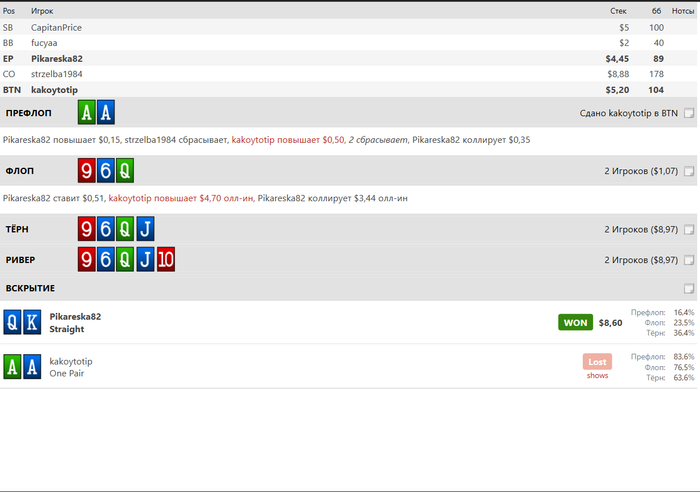700x492 pixels.
Task: Click the pink Lost badge
Action: click(x=597, y=362)
